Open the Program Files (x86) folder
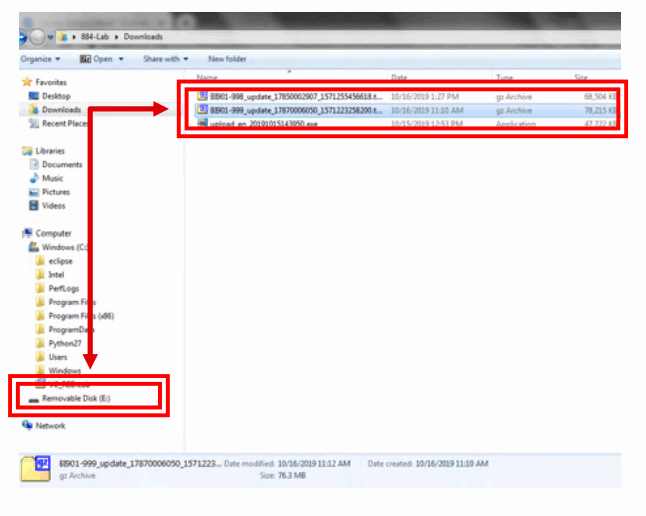The image size is (646, 516). (81, 316)
